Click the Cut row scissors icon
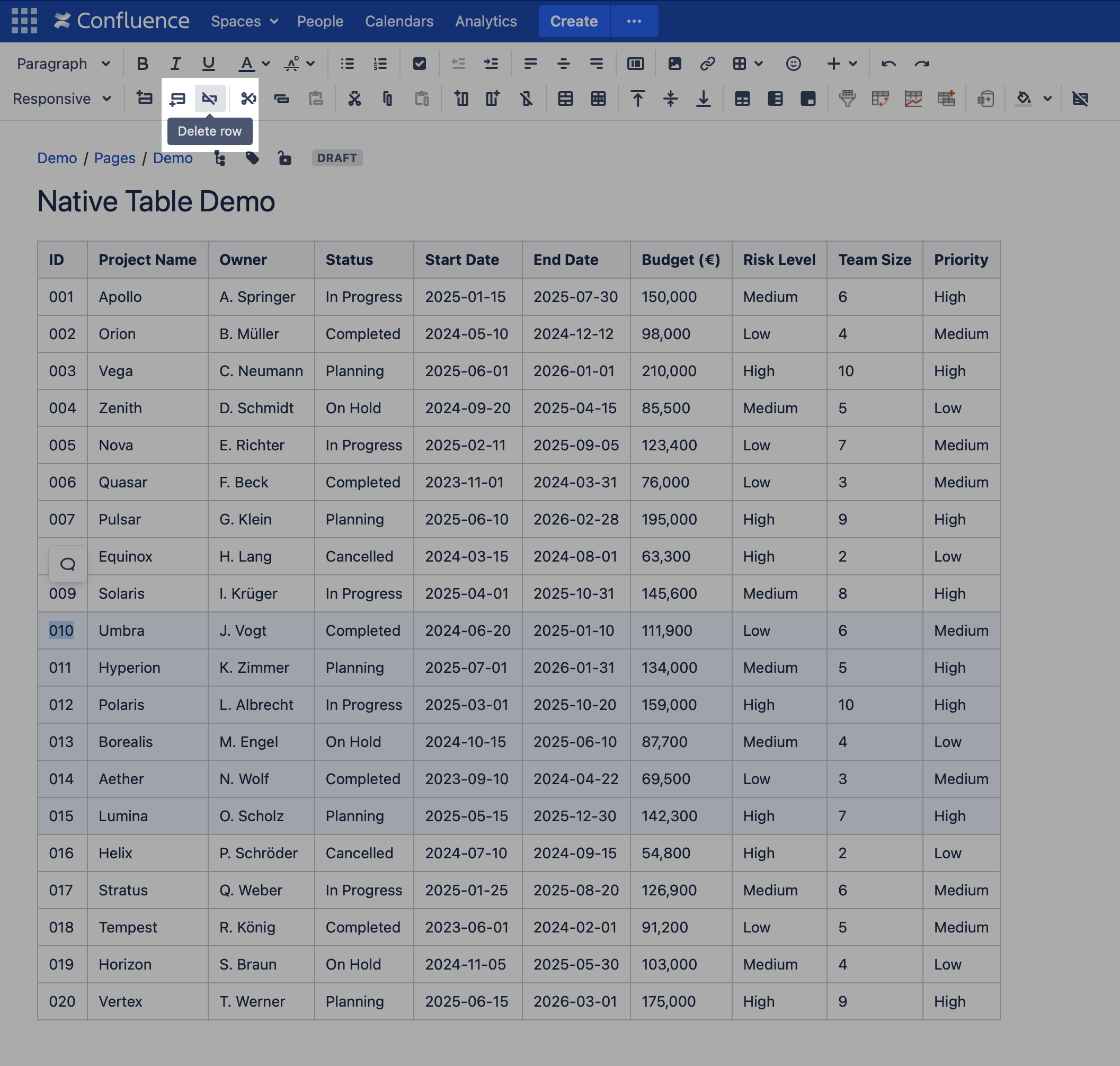Screen dimensions: 1120x1066 (248, 99)
